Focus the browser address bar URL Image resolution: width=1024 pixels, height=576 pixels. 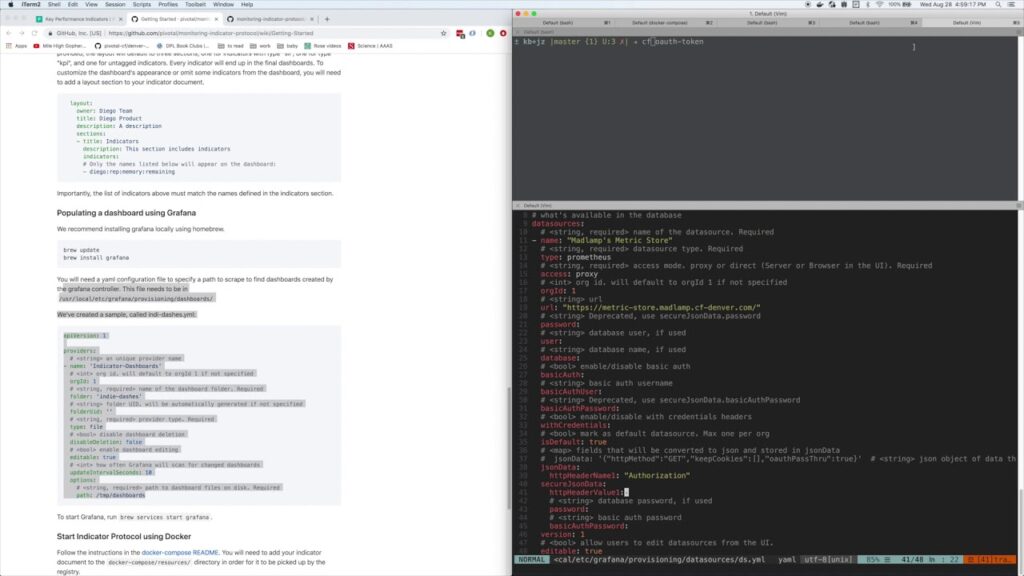tap(211, 33)
